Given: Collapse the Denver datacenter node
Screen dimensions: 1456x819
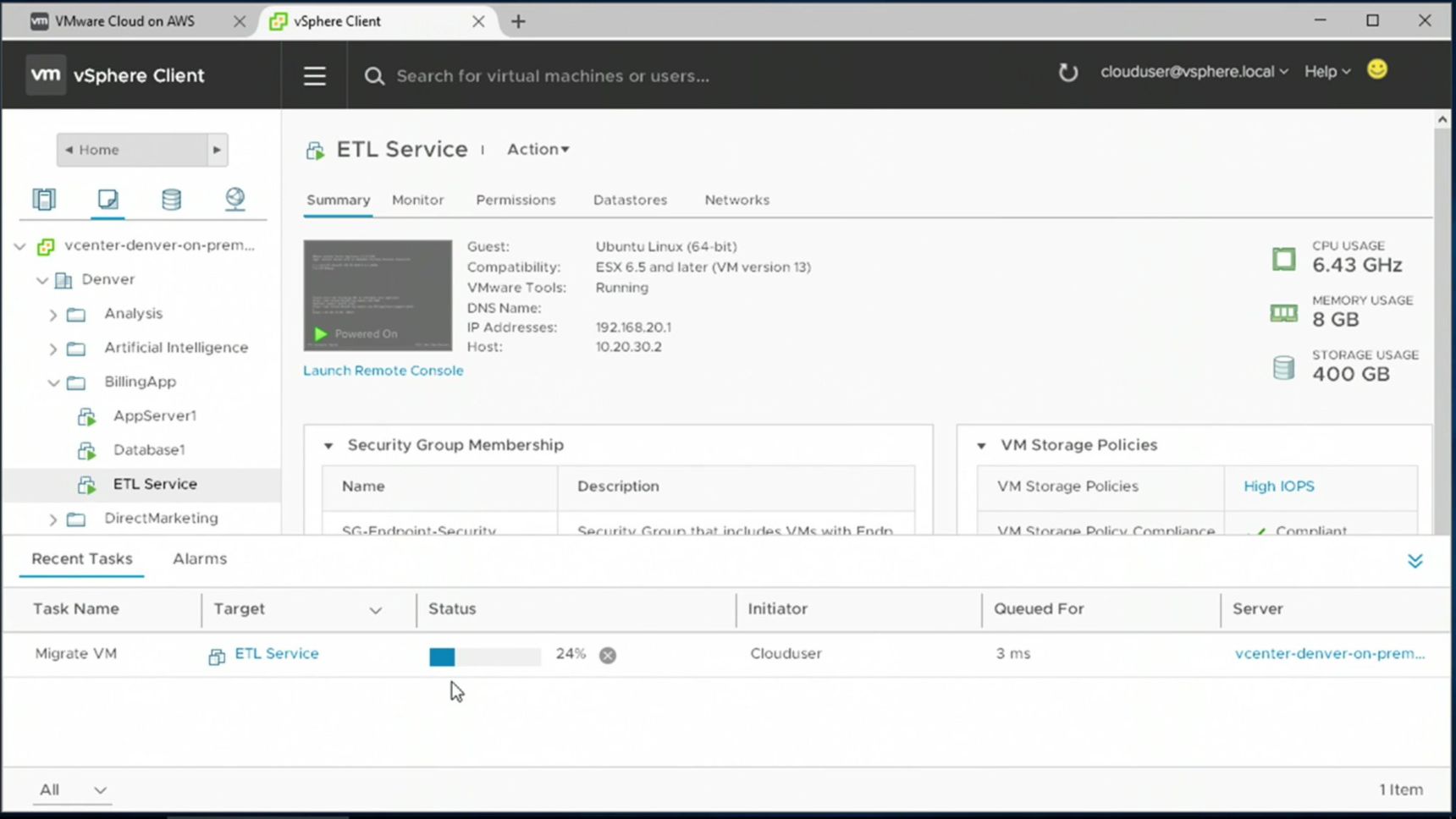Looking at the screenshot, I should click(41, 280).
